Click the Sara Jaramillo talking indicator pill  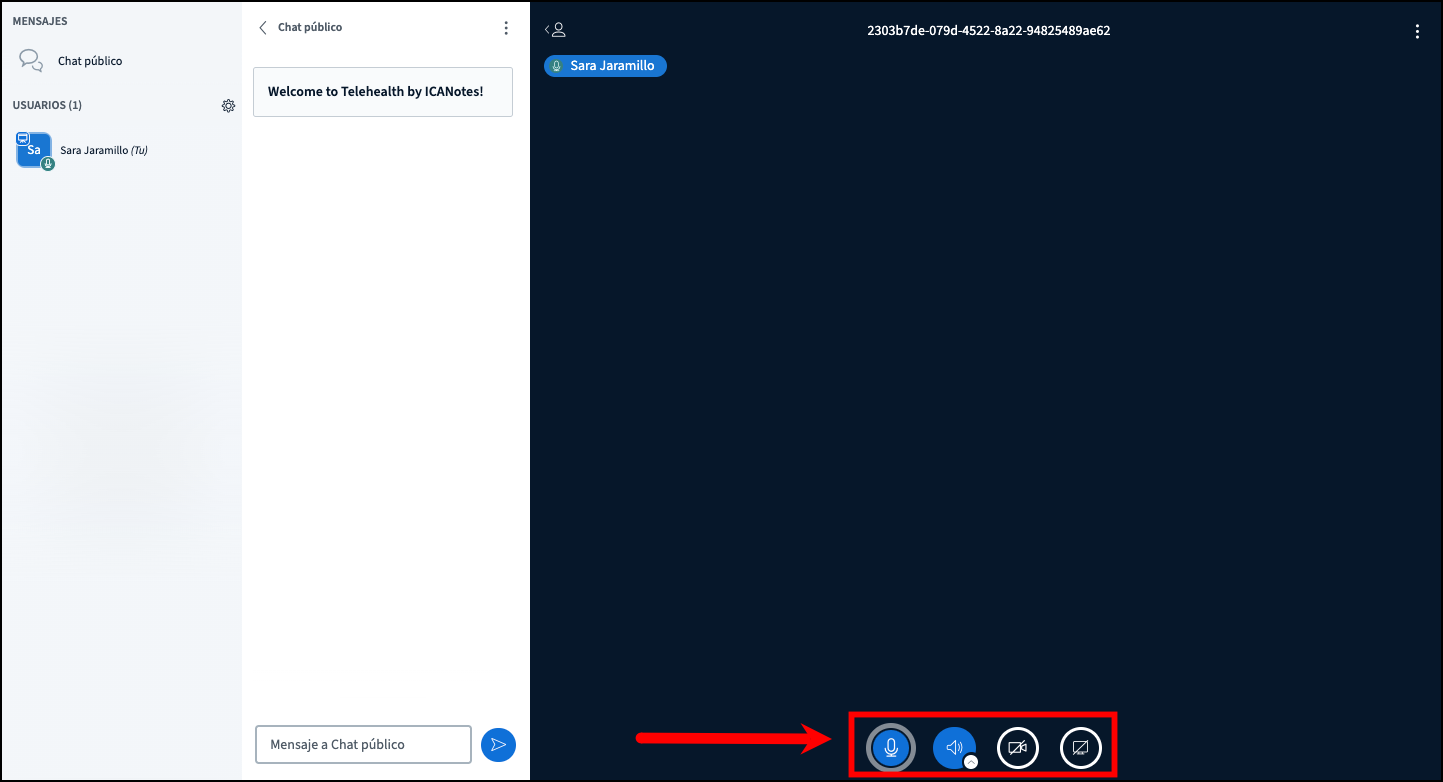605,66
